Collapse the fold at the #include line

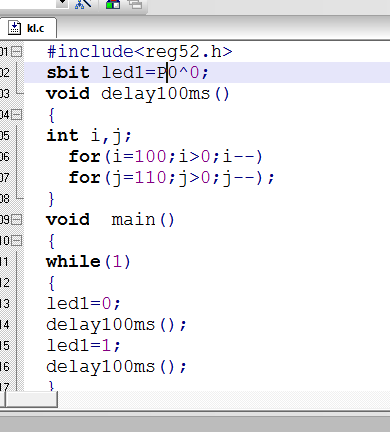17,52
